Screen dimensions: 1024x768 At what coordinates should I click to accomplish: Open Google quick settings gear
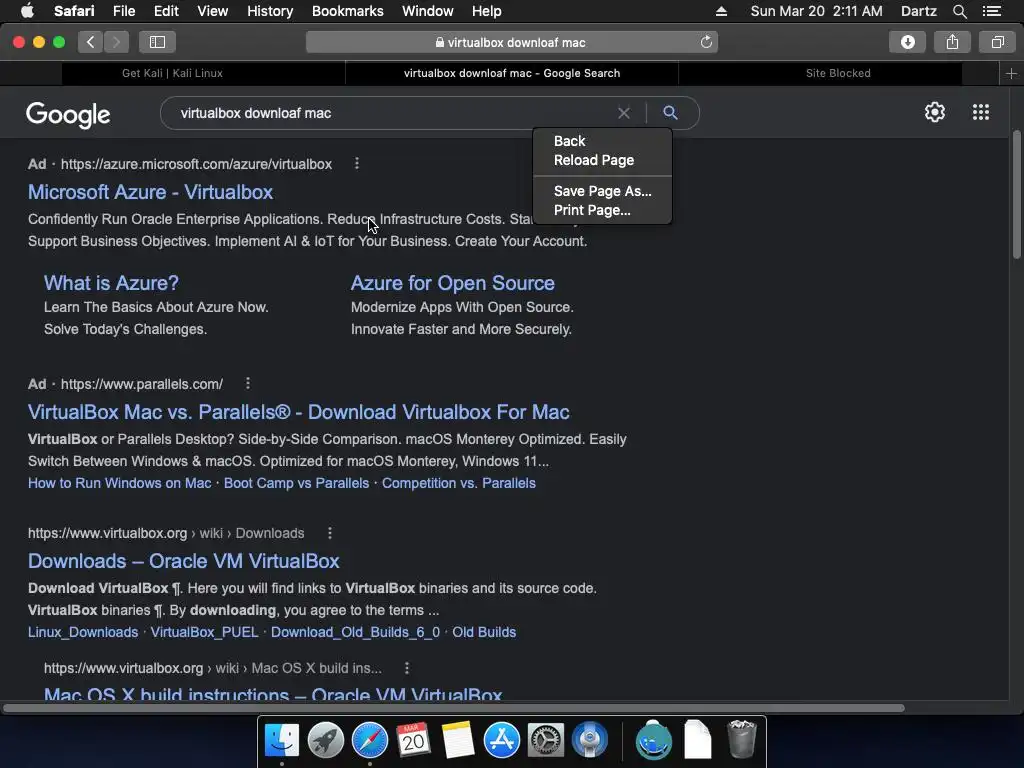click(x=935, y=112)
